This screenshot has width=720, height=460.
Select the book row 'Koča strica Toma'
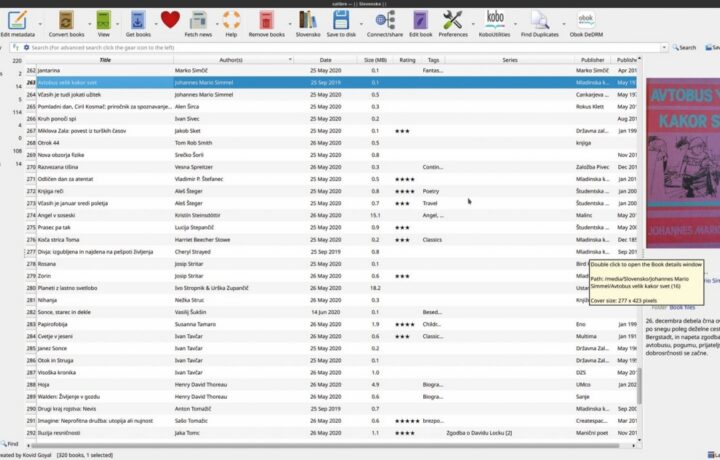[331, 240]
